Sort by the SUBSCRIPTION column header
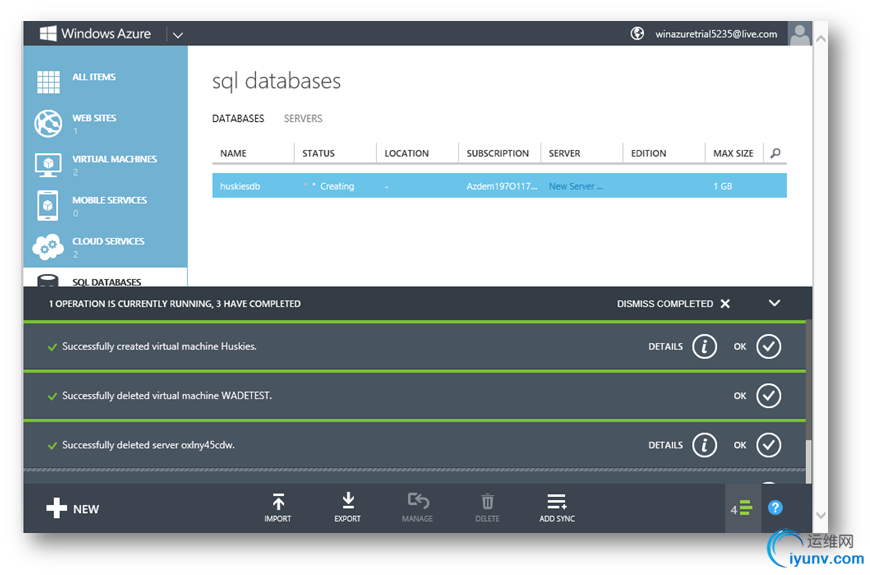 click(498, 153)
